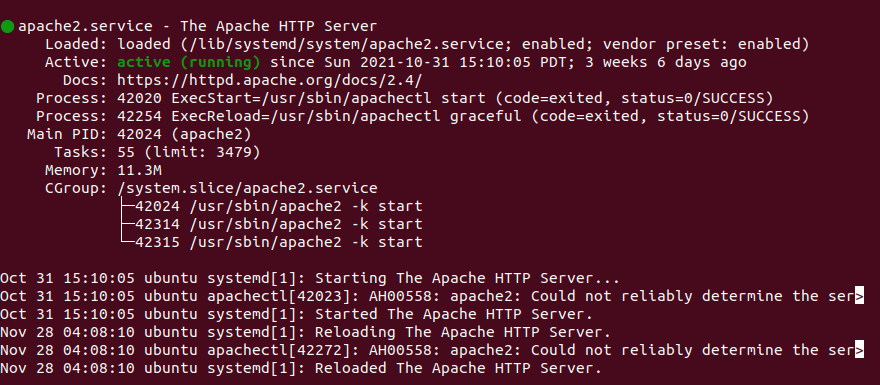This screenshot has width=880, height=385.
Task: Click log line 'Reloaded The Apache HTTP Server.'
Action: (x=301, y=368)
